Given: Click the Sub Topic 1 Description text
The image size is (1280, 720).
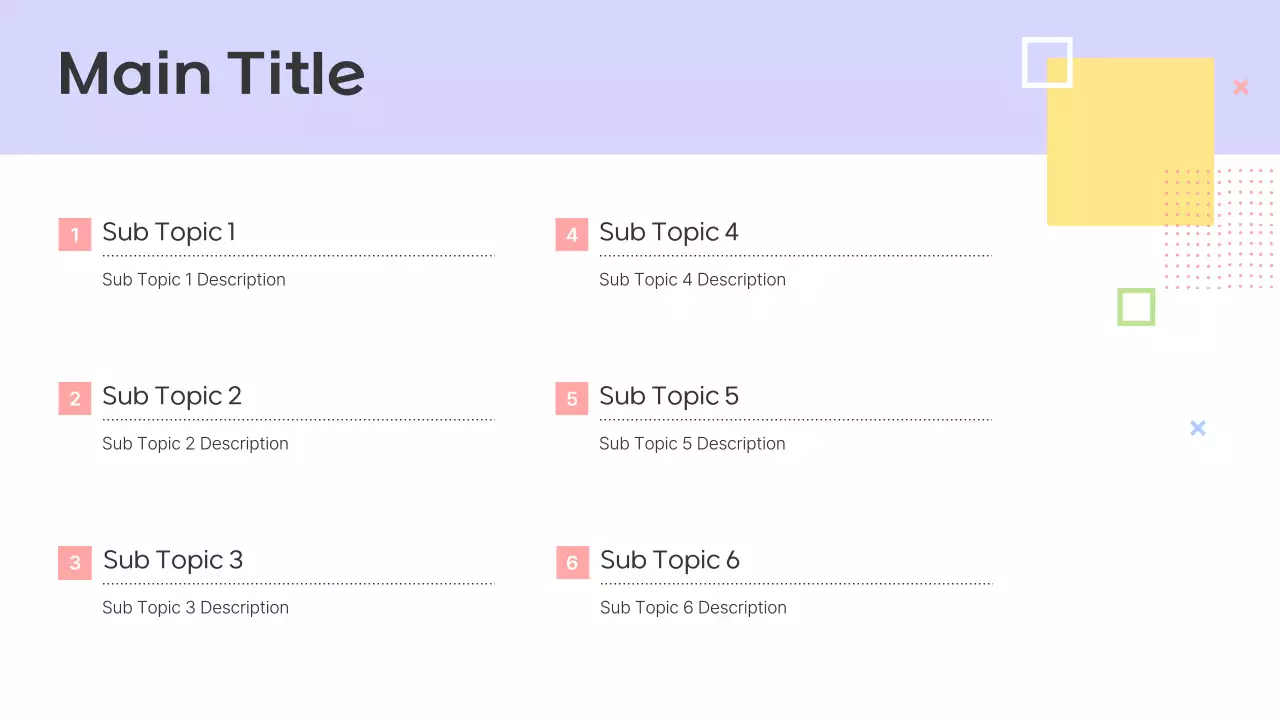Looking at the screenshot, I should point(194,280).
